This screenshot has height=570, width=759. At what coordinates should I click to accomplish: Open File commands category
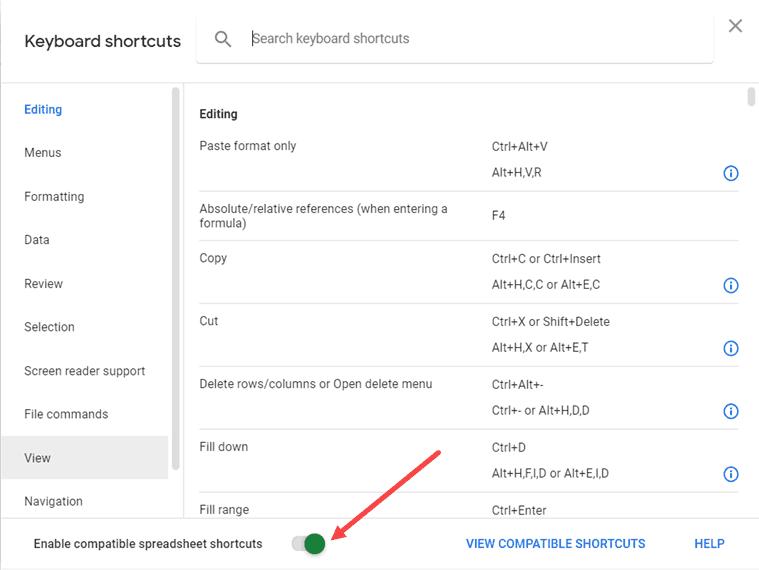click(66, 414)
